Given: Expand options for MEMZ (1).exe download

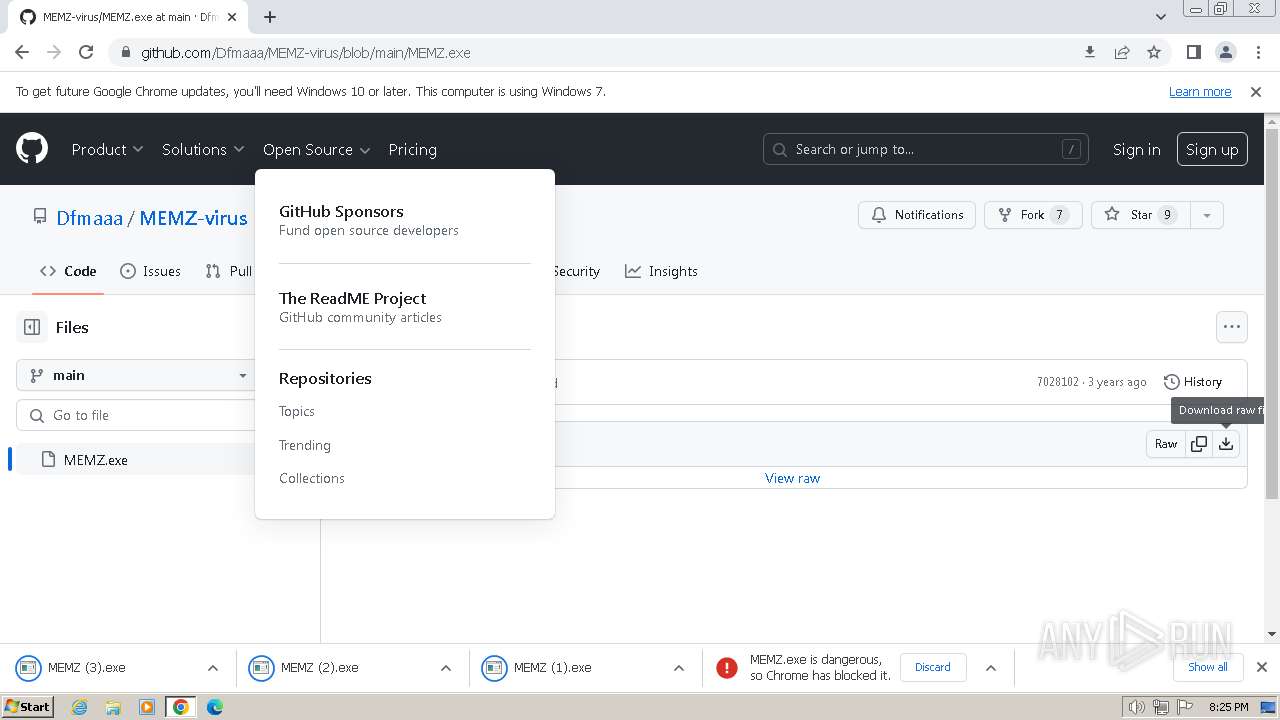Looking at the screenshot, I should click(678, 668).
